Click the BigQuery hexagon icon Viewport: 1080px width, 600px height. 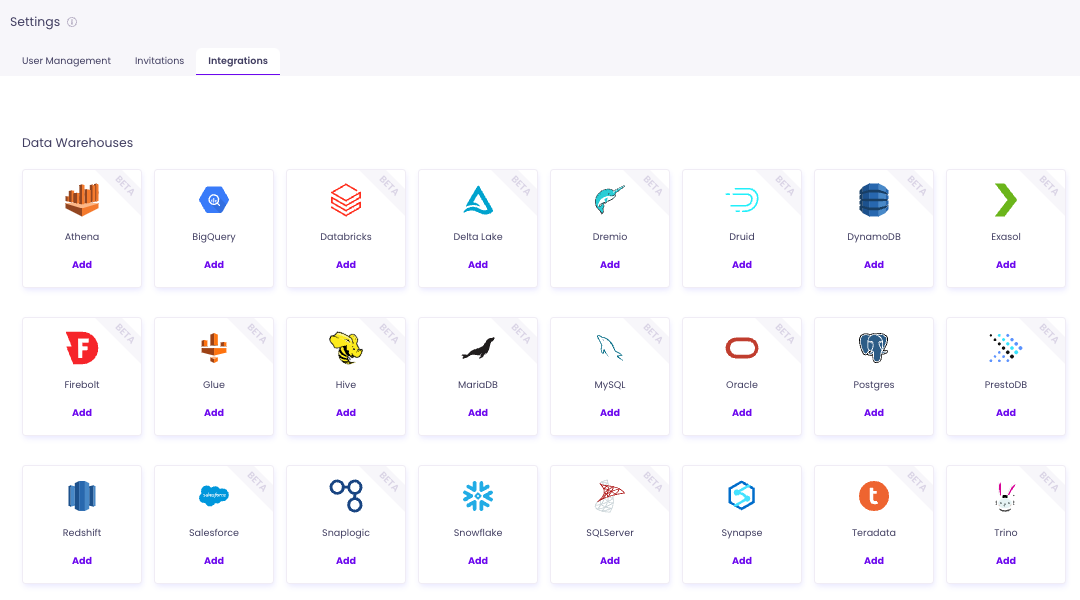click(x=214, y=200)
